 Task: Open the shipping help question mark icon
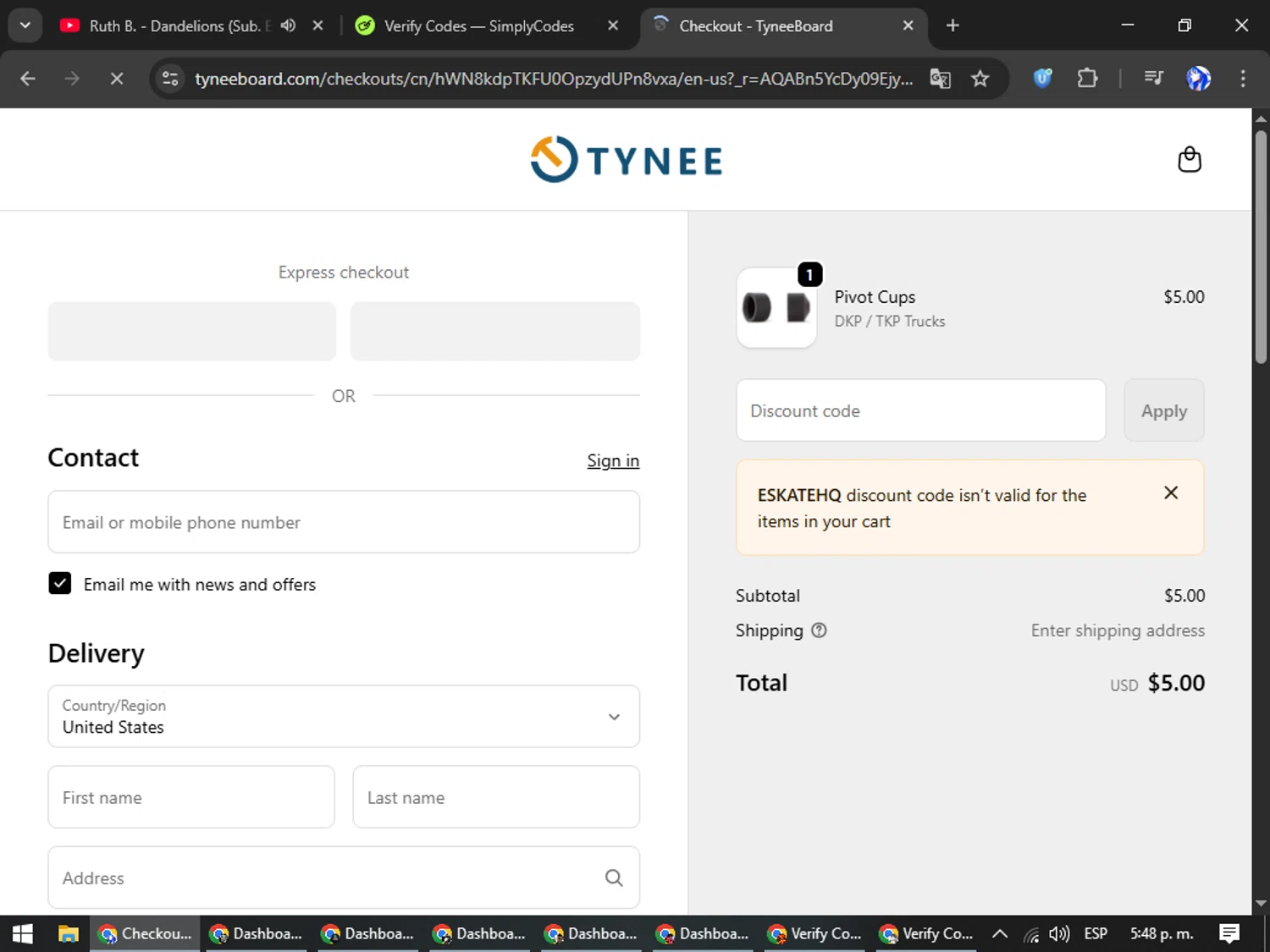coord(819,630)
